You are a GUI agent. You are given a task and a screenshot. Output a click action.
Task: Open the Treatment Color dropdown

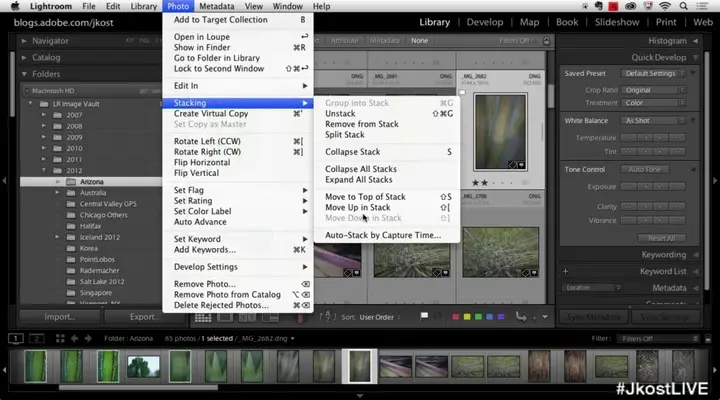coord(651,100)
